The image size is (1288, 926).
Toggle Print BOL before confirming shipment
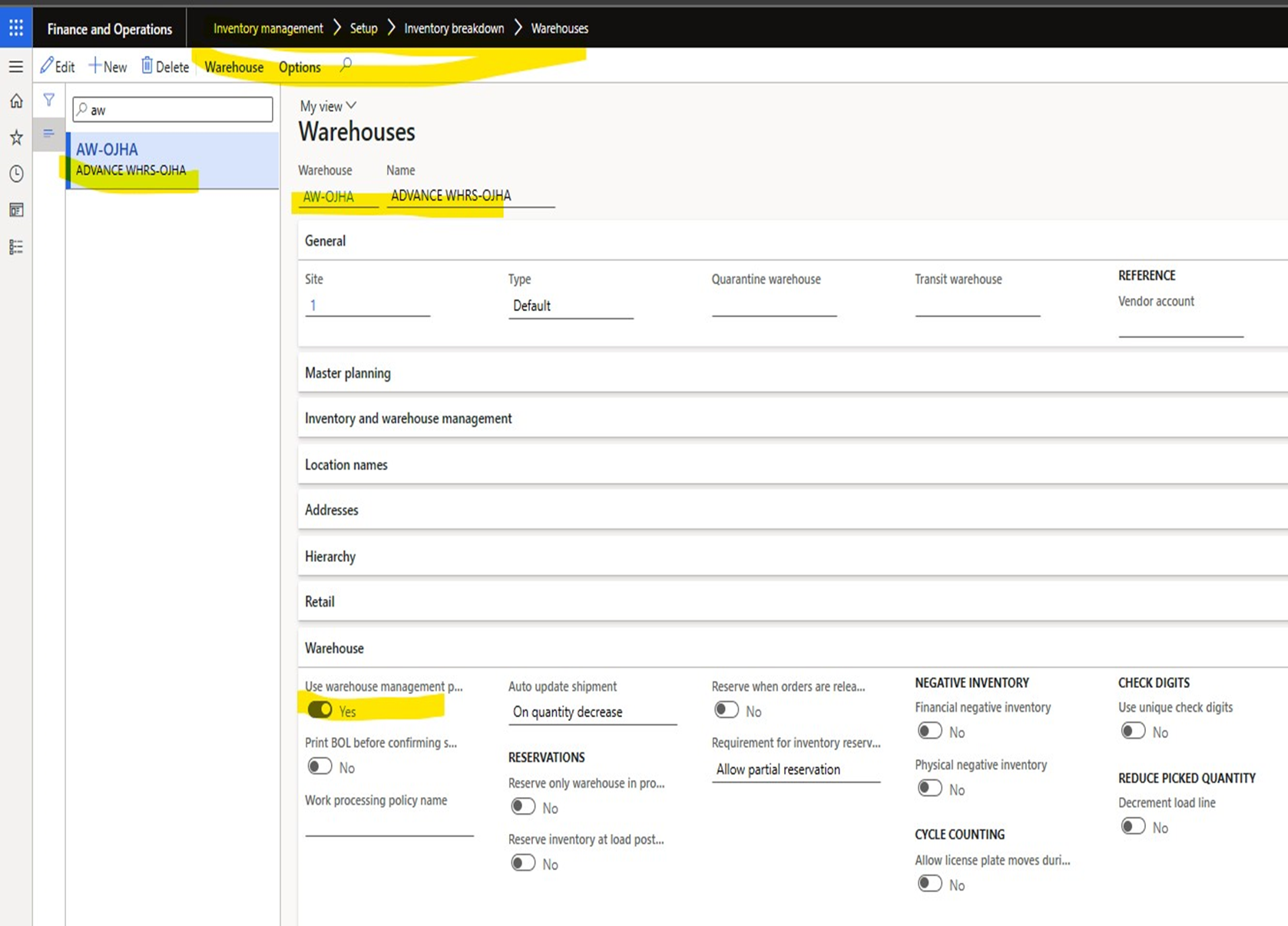(x=320, y=766)
